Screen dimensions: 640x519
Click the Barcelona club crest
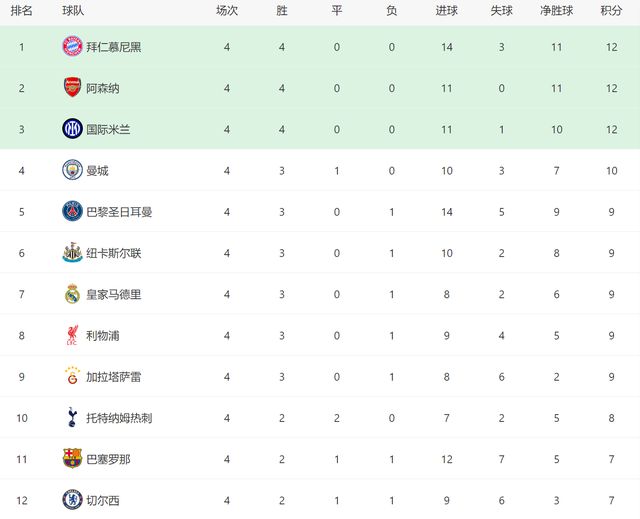(72, 459)
